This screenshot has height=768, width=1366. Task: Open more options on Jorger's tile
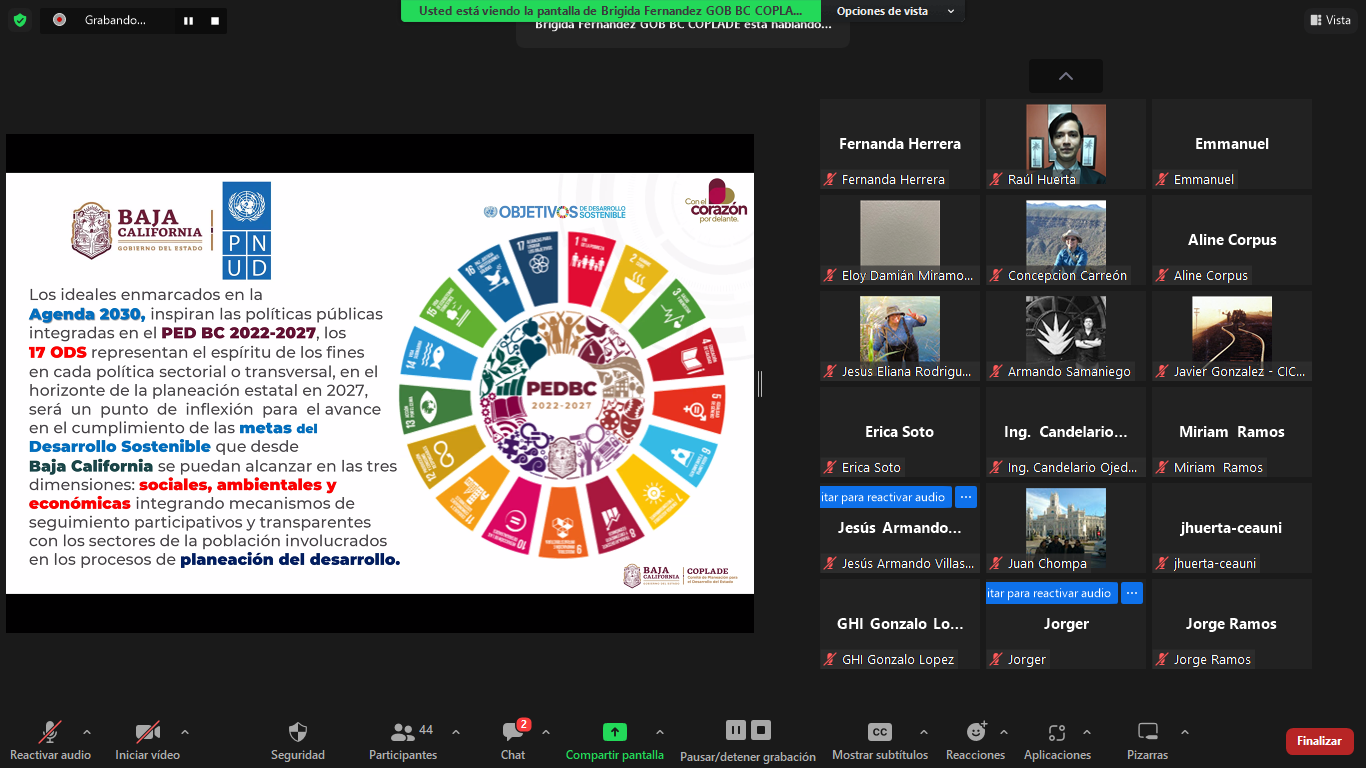click(1132, 593)
